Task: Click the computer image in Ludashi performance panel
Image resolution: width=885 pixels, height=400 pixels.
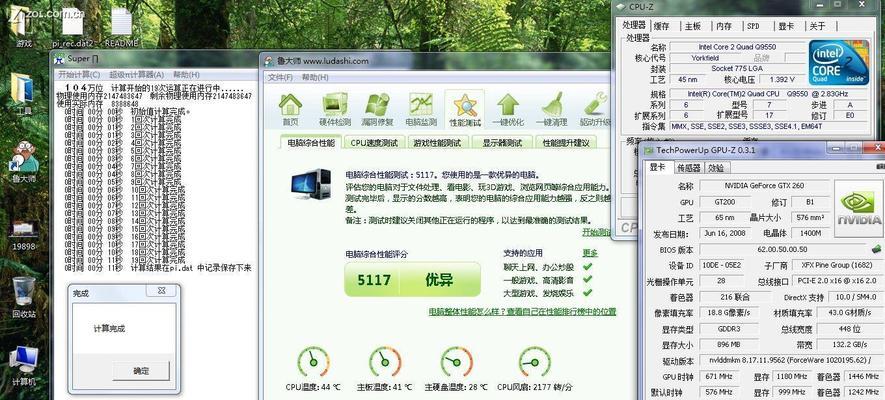Action: tap(310, 184)
